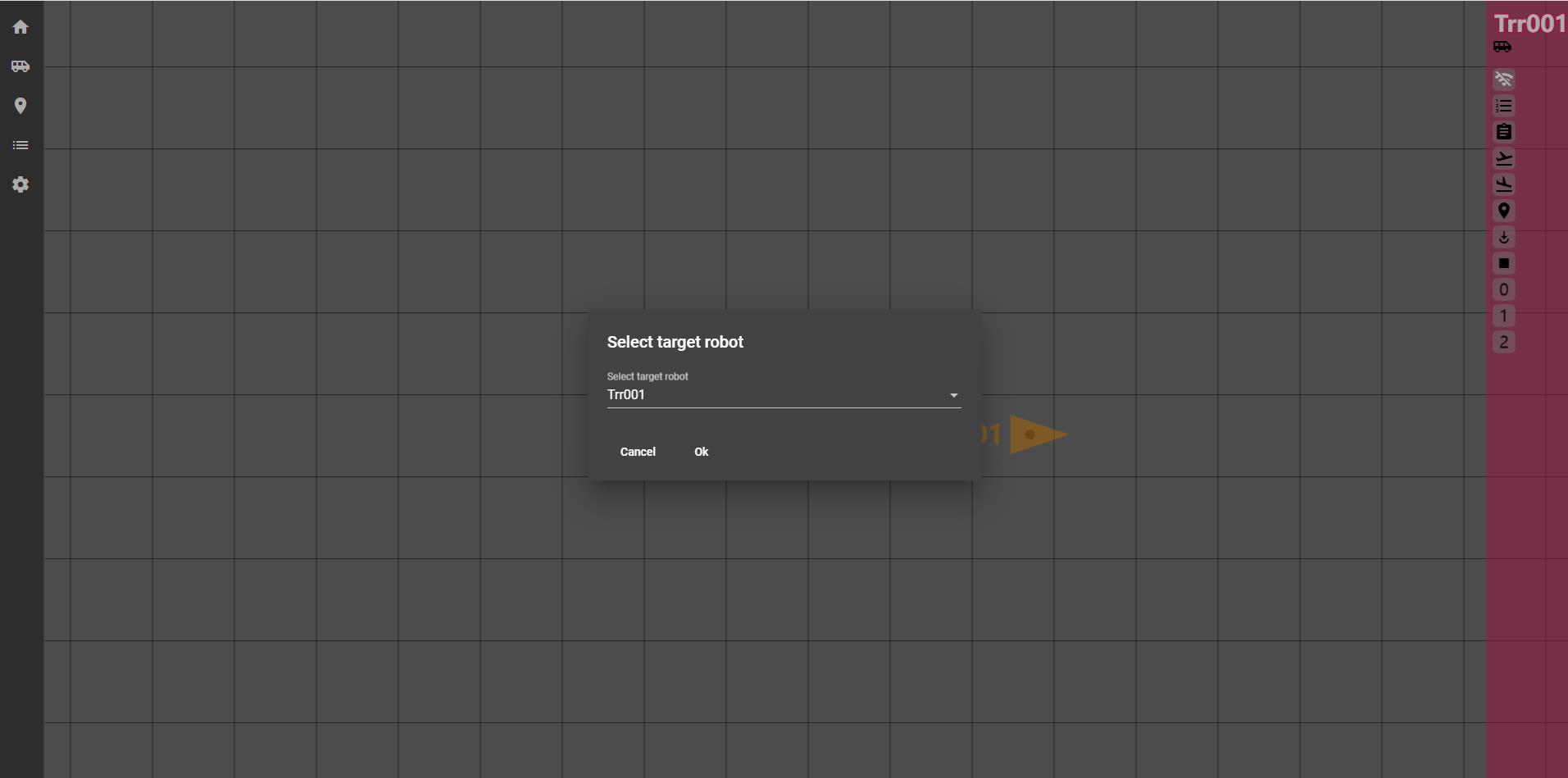The image size is (1568, 778).
Task: Cancel the Select target robot dialog
Action: pos(638,452)
